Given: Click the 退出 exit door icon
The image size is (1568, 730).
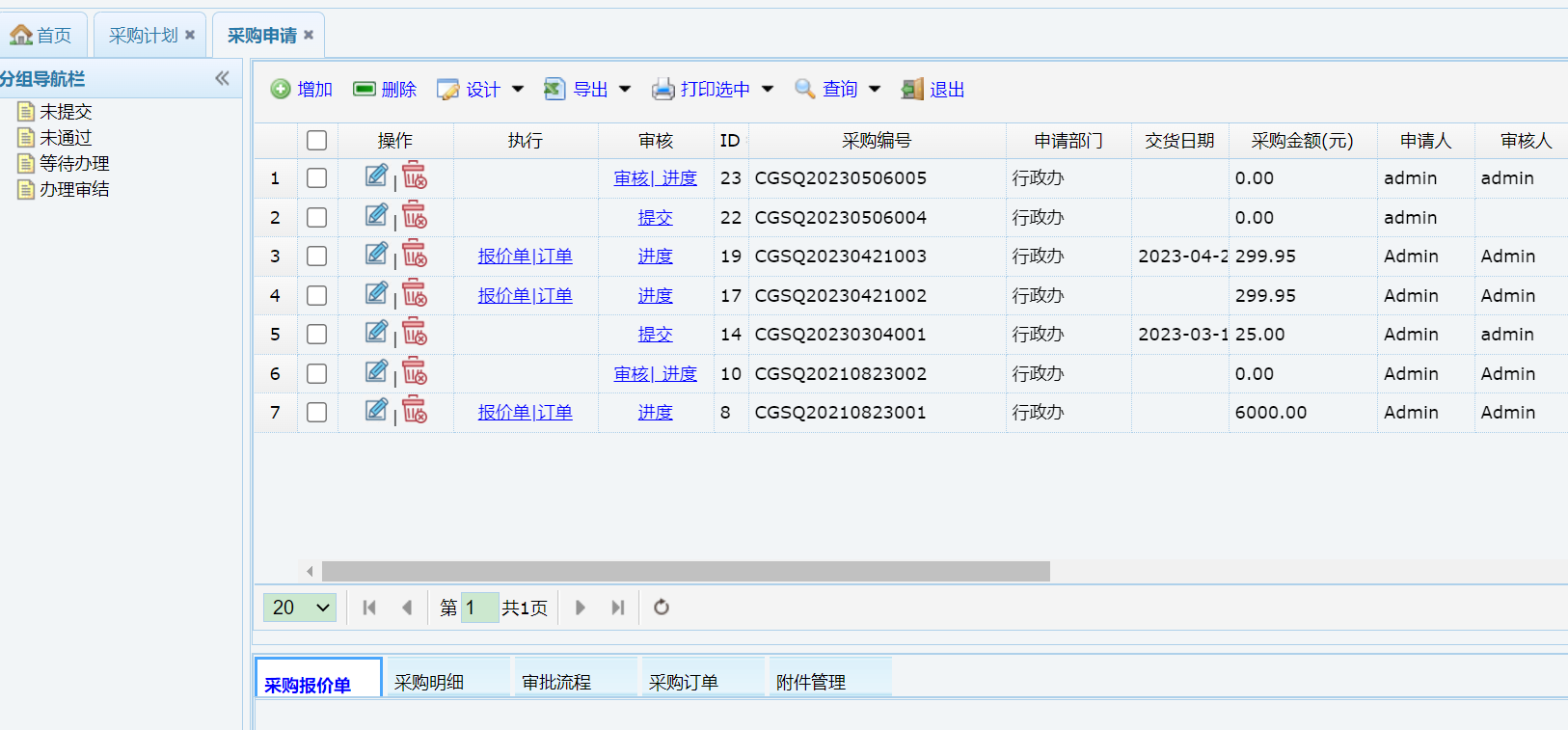Looking at the screenshot, I should pos(912,90).
